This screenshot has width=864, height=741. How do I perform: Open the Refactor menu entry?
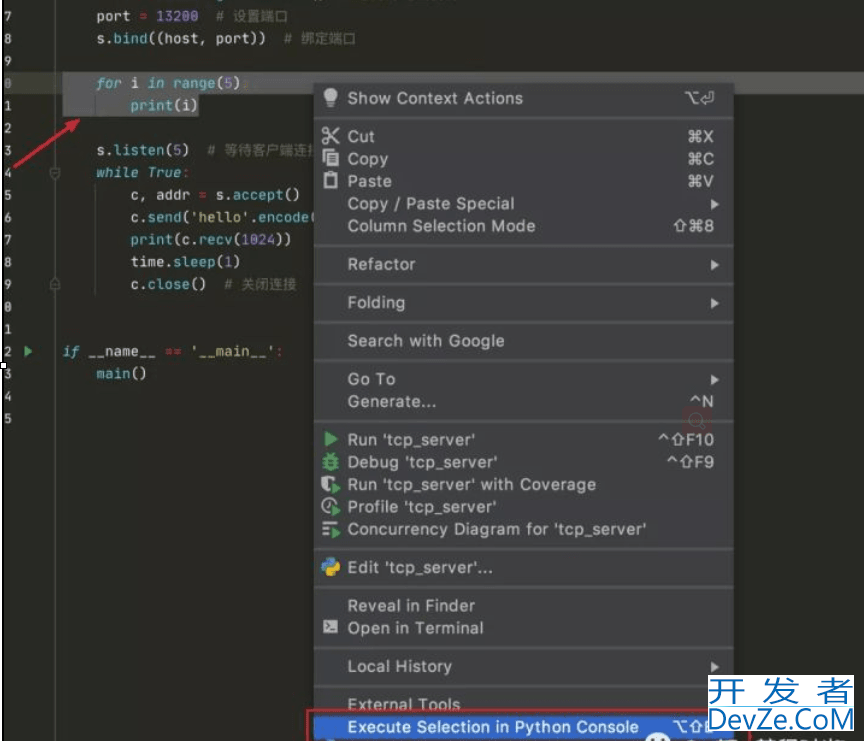click(523, 264)
